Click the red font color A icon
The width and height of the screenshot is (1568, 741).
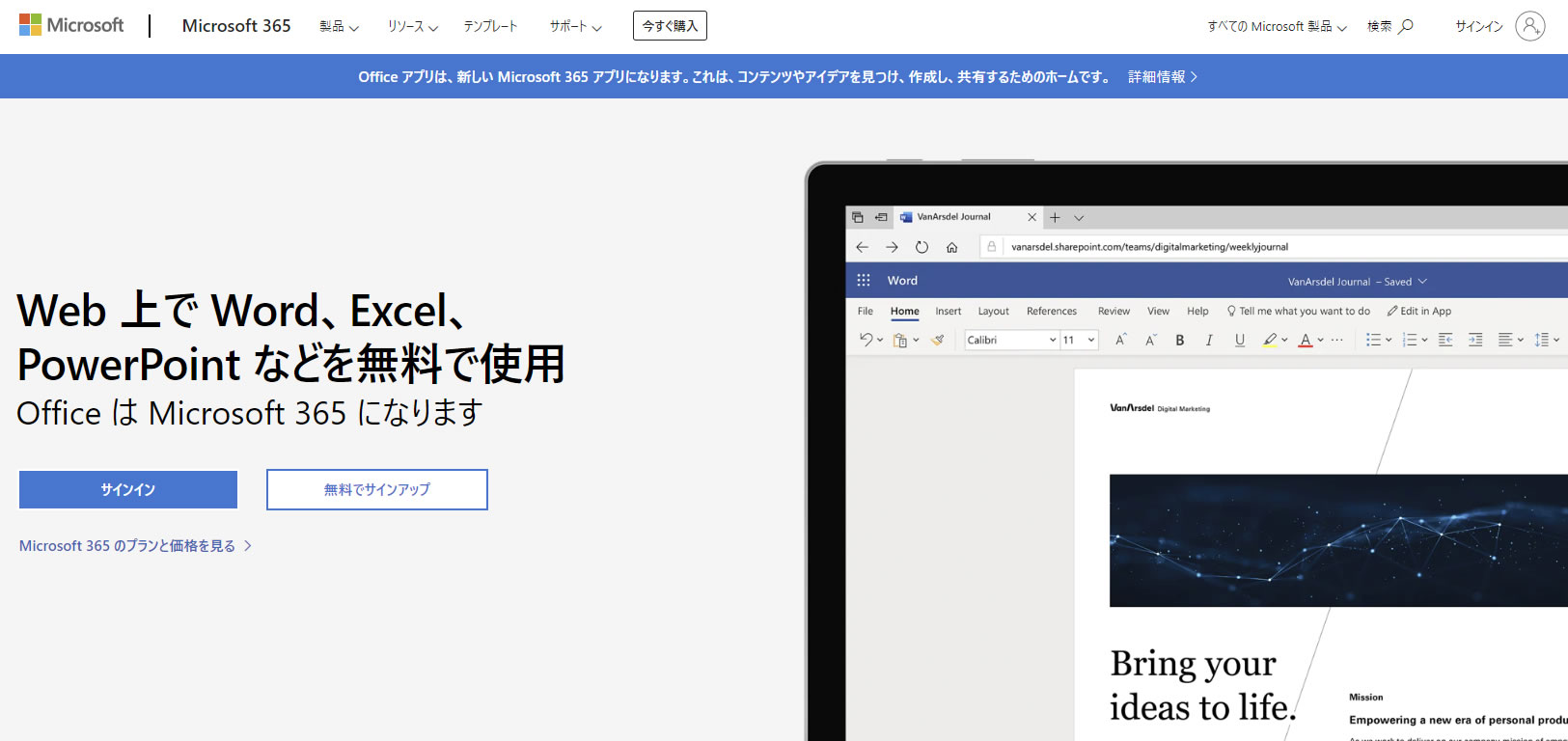coord(1306,340)
